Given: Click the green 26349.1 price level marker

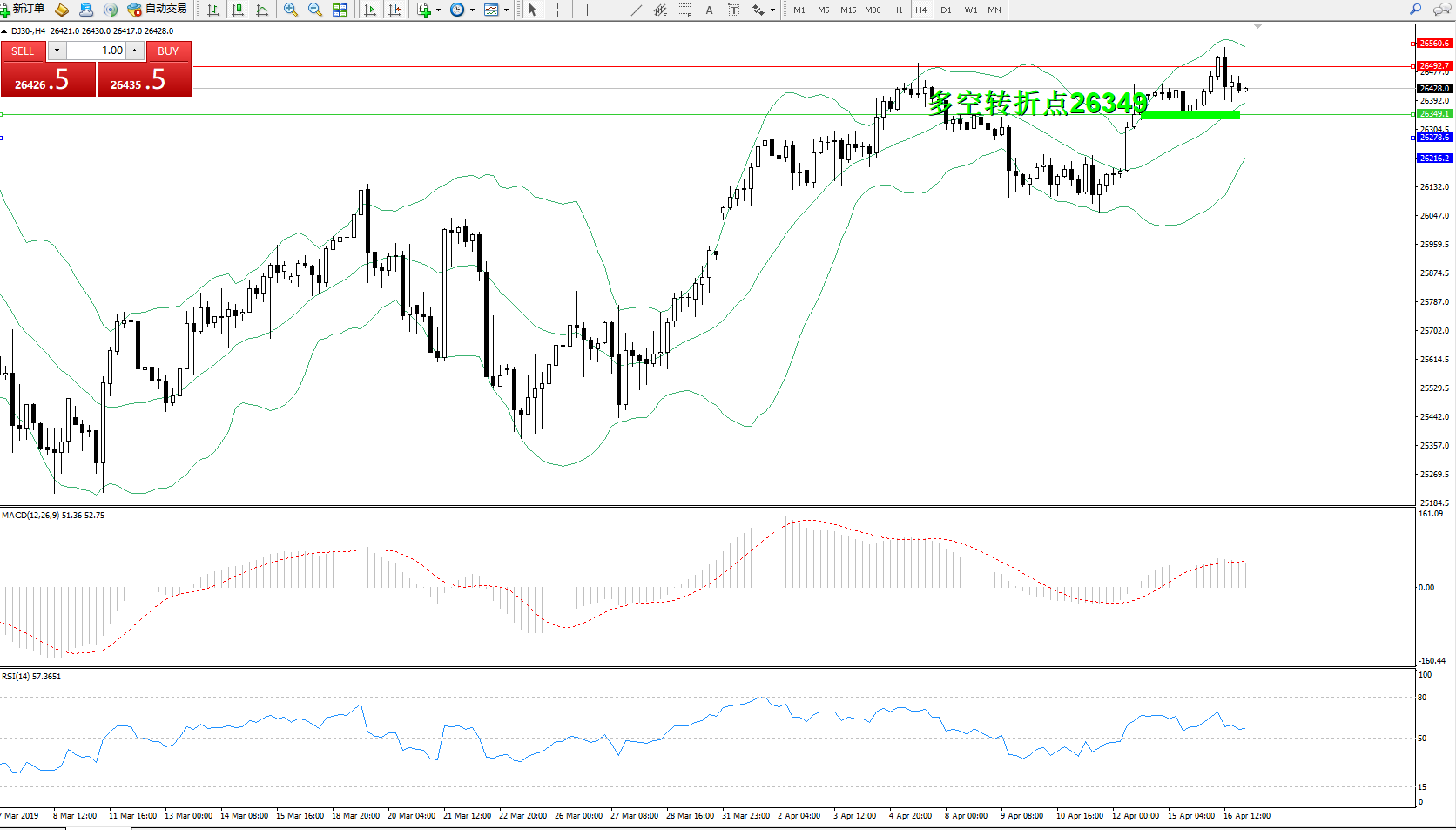Looking at the screenshot, I should (x=1433, y=114).
